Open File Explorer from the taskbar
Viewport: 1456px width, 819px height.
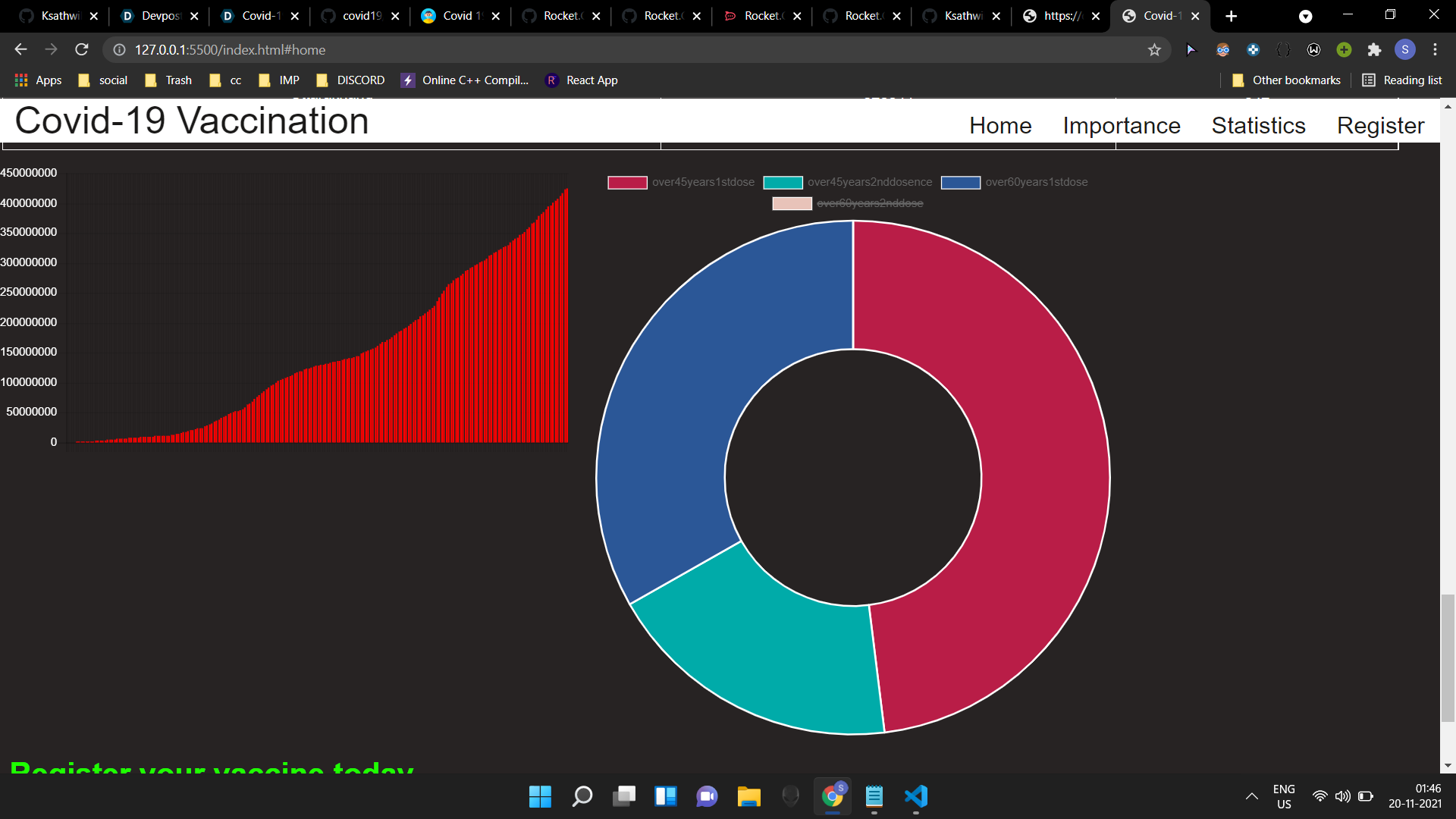(748, 796)
